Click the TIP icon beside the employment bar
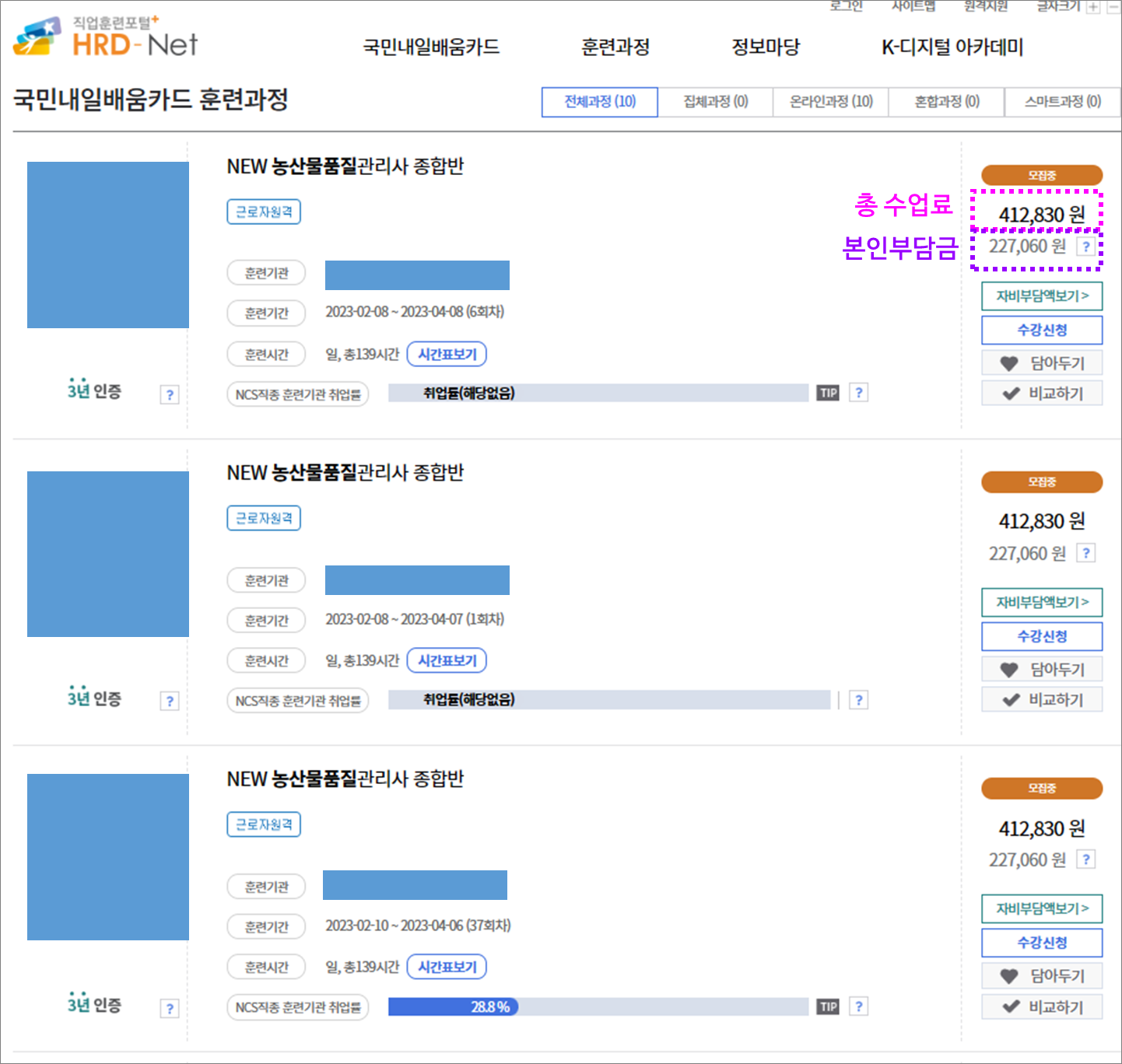The height and width of the screenshot is (1064, 1122). [x=828, y=393]
